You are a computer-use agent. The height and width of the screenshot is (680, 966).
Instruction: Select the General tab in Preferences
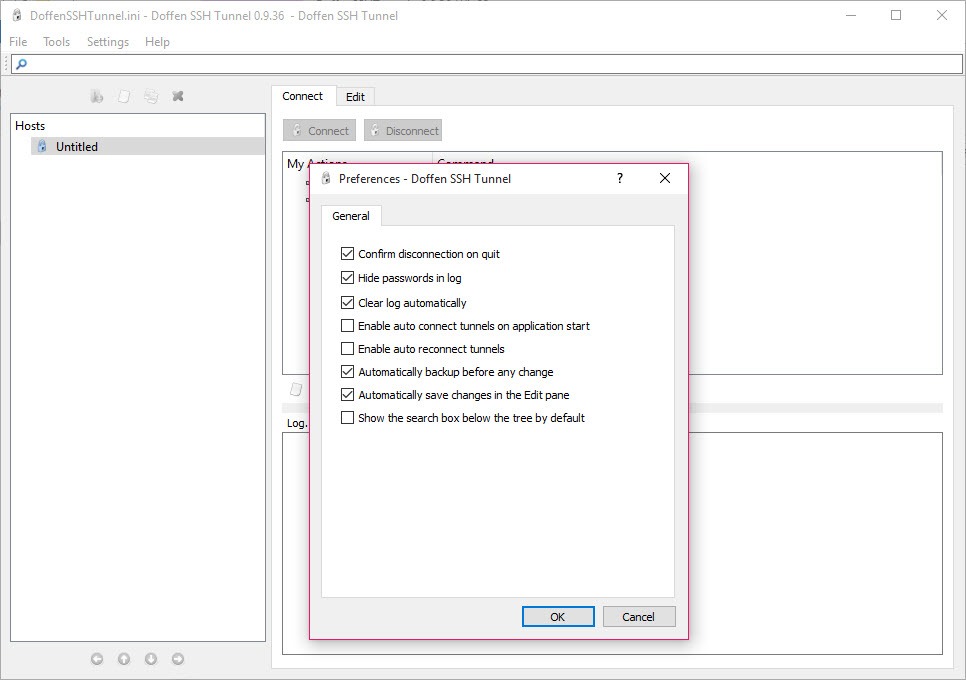(x=351, y=216)
